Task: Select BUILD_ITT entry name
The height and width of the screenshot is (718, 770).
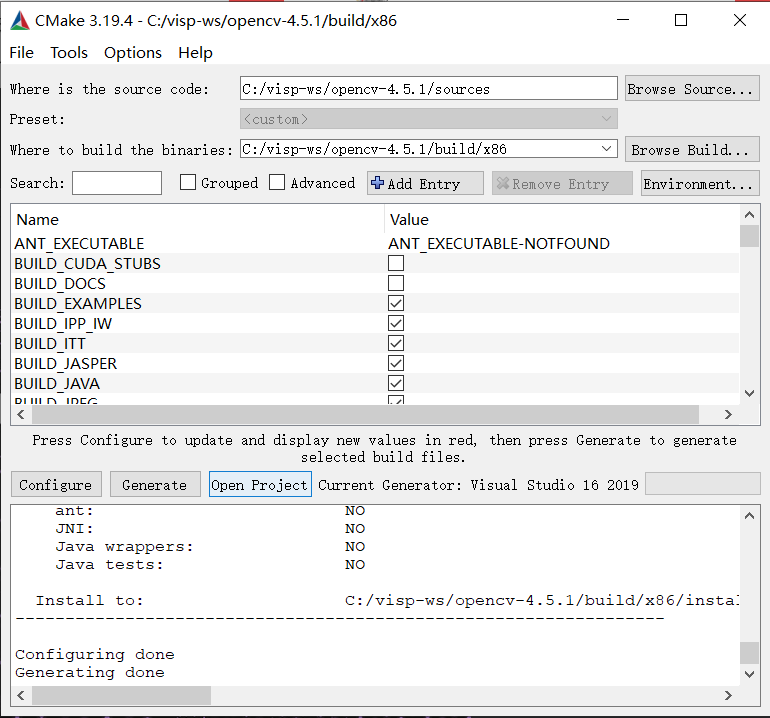Action: tap(50, 343)
